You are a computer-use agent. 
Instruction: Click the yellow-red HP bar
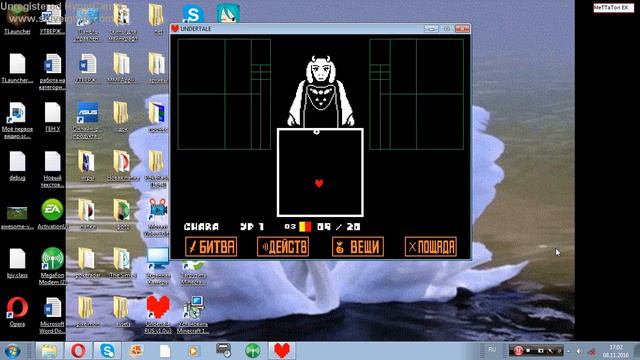coord(305,227)
